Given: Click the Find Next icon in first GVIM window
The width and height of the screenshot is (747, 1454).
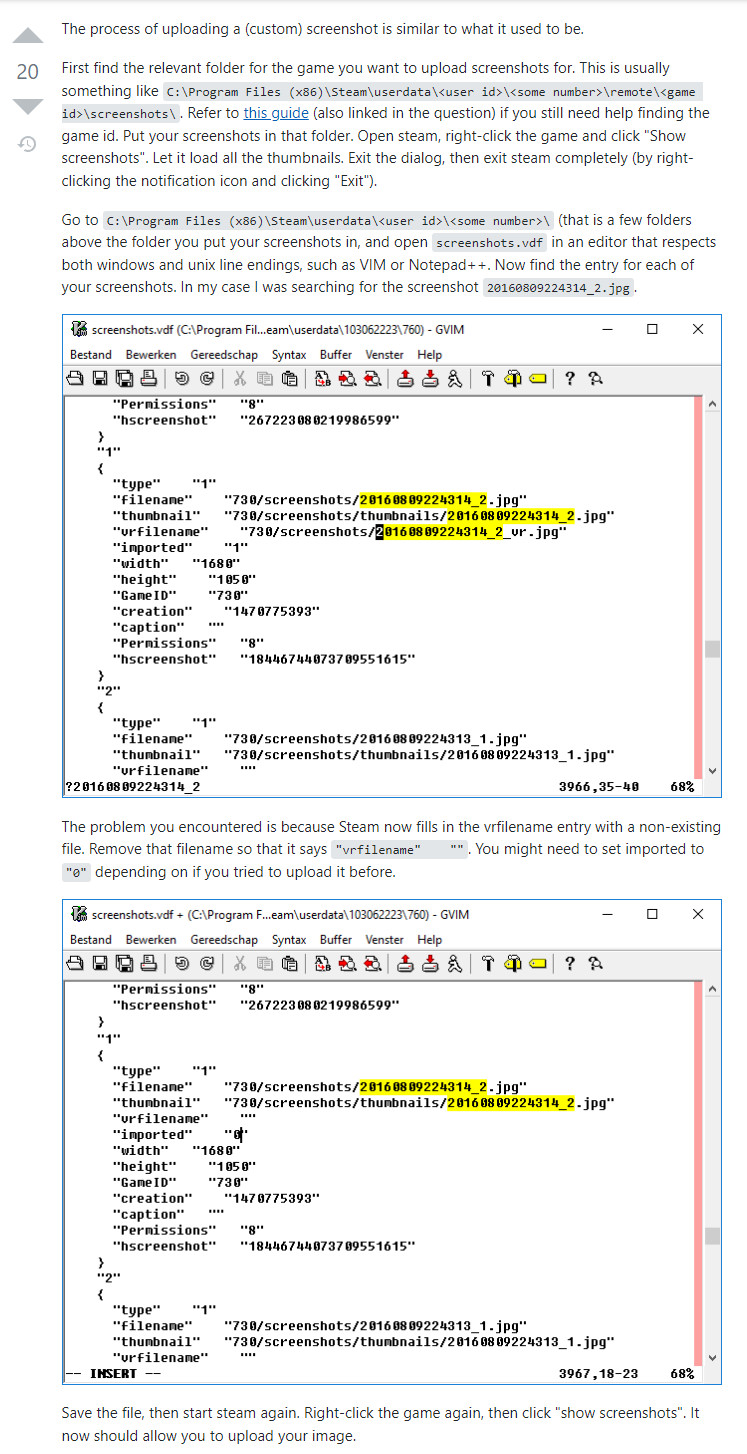Looking at the screenshot, I should pos(347,378).
